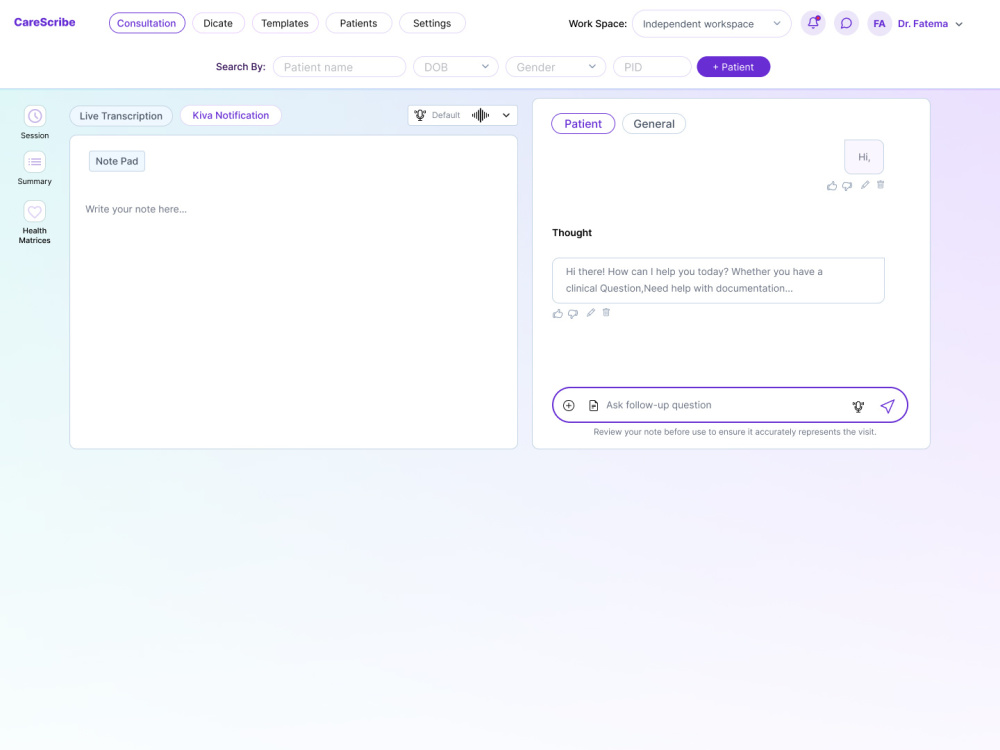
Task: Click the Dr. Fatema name
Action: 923,24
